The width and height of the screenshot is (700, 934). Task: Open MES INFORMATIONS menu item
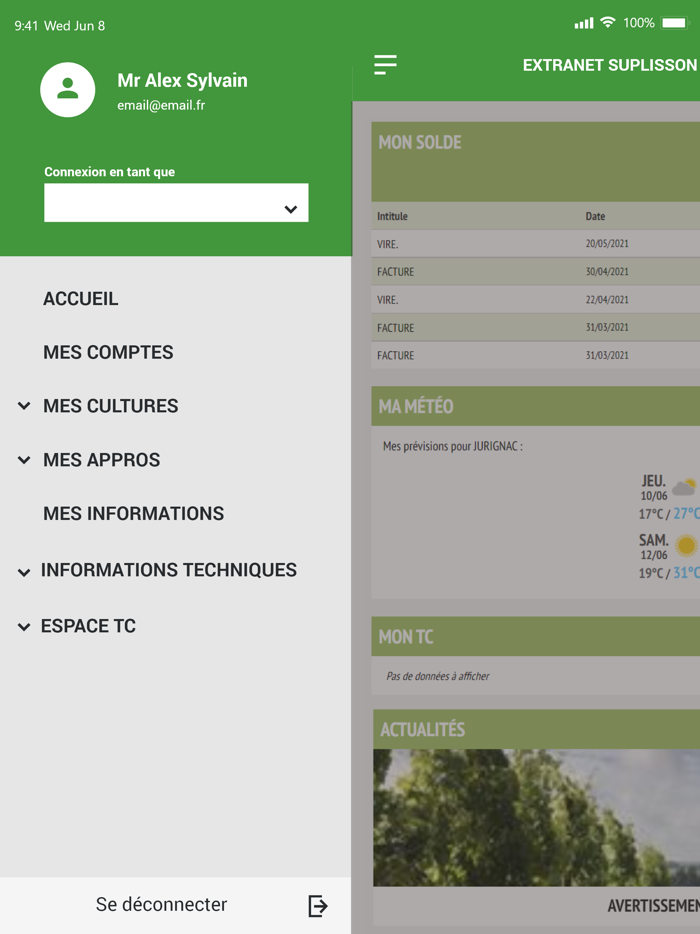click(133, 513)
